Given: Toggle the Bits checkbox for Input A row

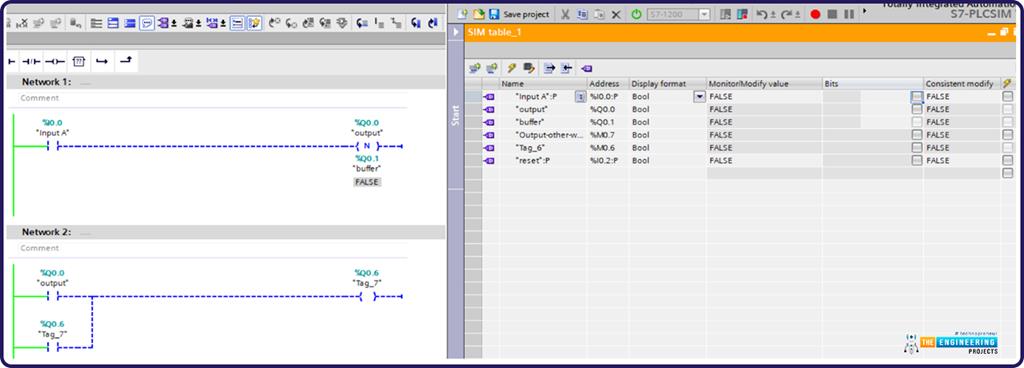Looking at the screenshot, I should (917, 97).
